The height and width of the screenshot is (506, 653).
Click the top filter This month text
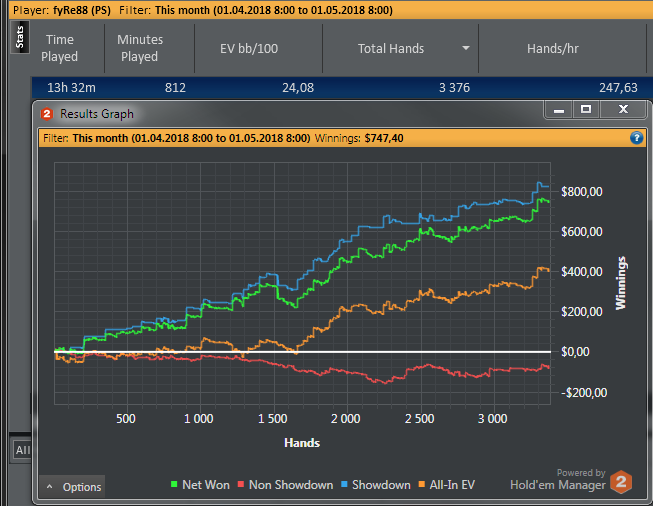tap(274, 10)
